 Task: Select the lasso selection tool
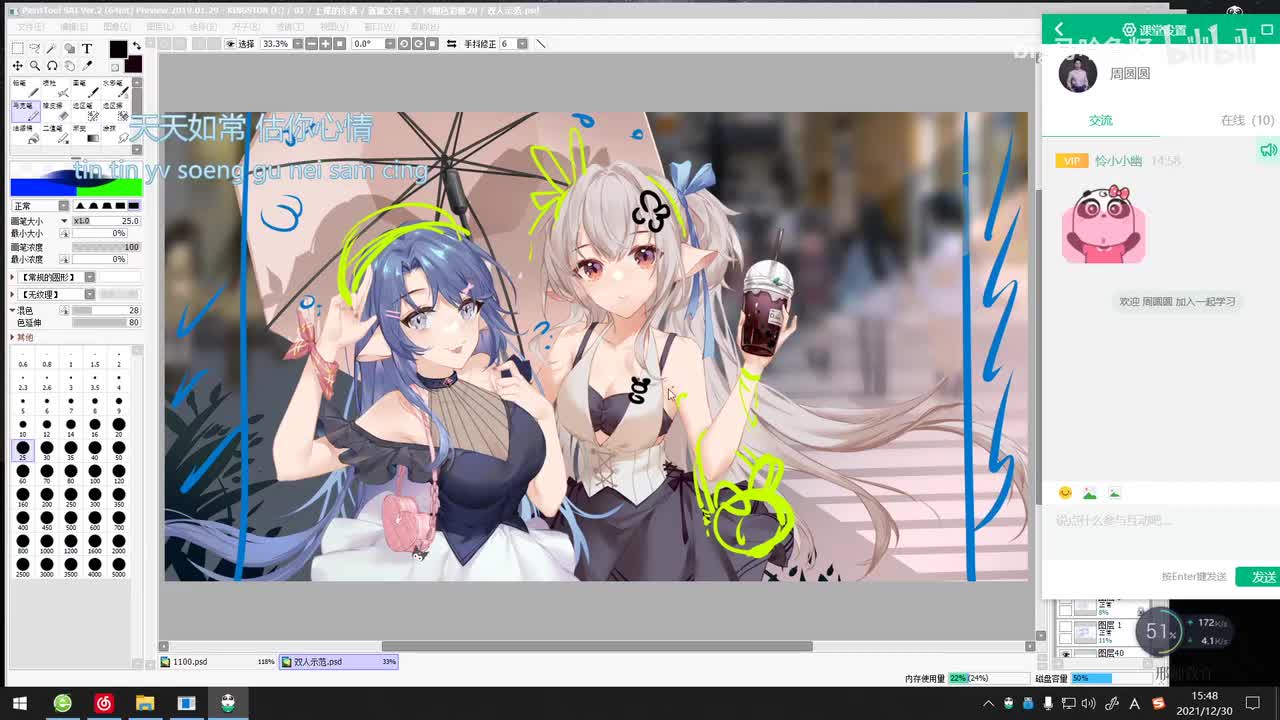pyautogui.click(x=35, y=48)
